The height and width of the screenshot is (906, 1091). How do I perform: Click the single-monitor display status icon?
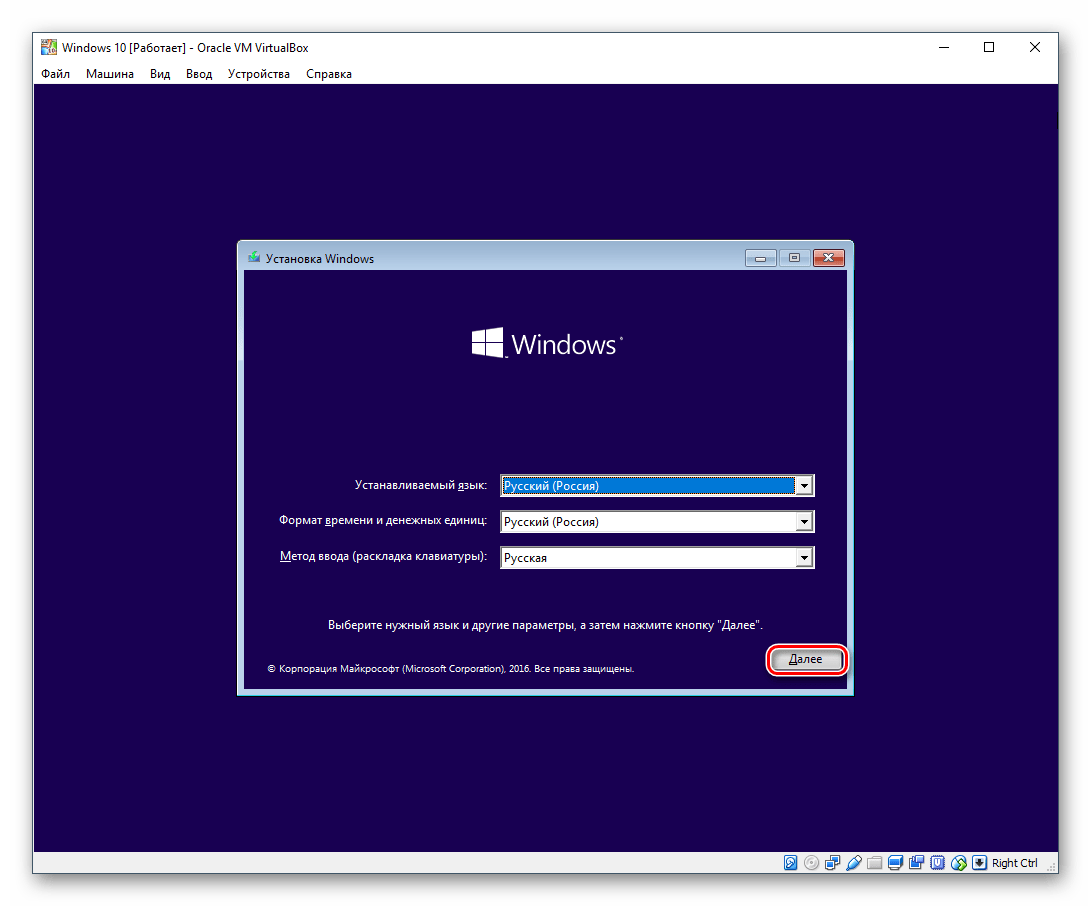click(x=895, y=863)
